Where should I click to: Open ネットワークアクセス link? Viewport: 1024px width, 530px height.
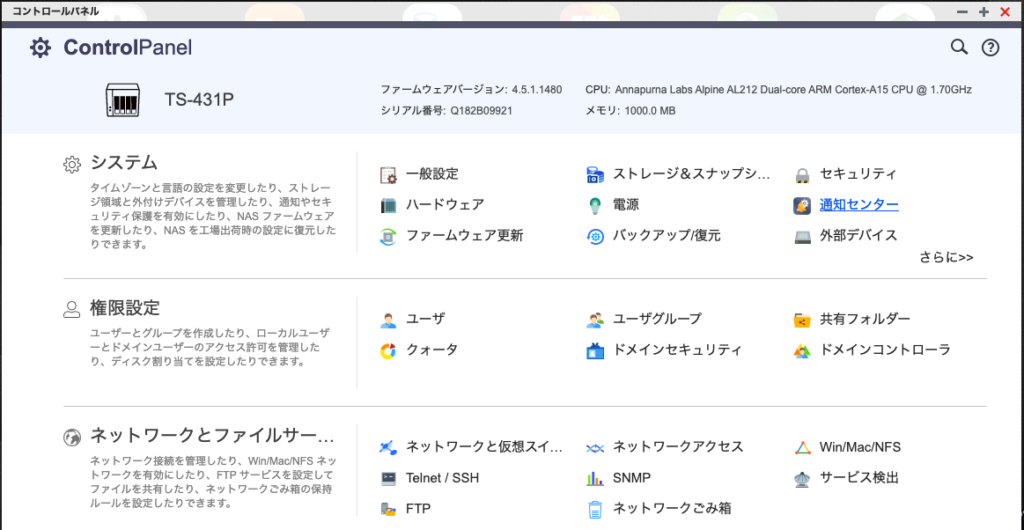click(678, 447)
